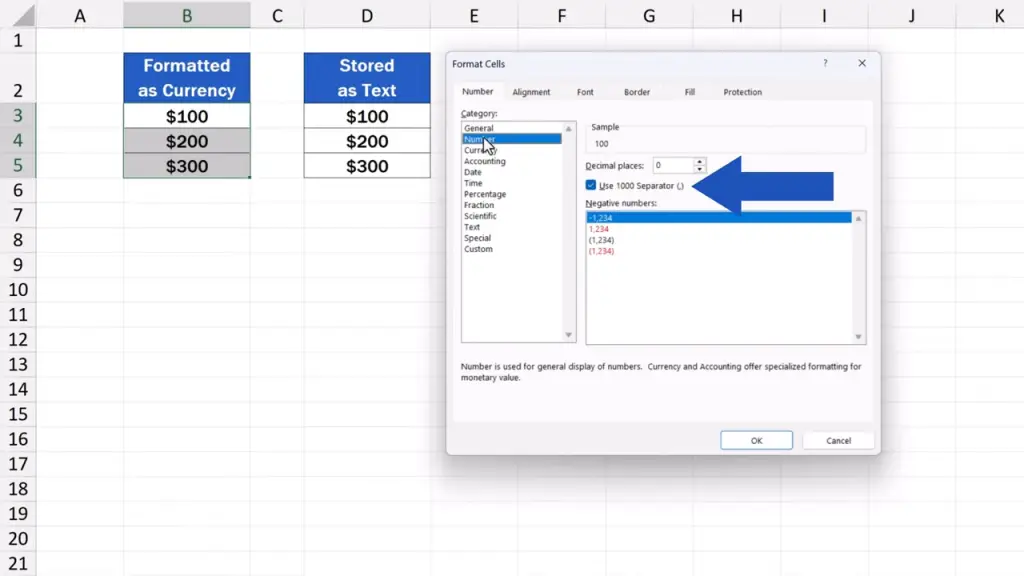This screenshot has height=576, width=1024.
Task: Pick the red 1,234 negative number format
Action: (x=600, y=229)
